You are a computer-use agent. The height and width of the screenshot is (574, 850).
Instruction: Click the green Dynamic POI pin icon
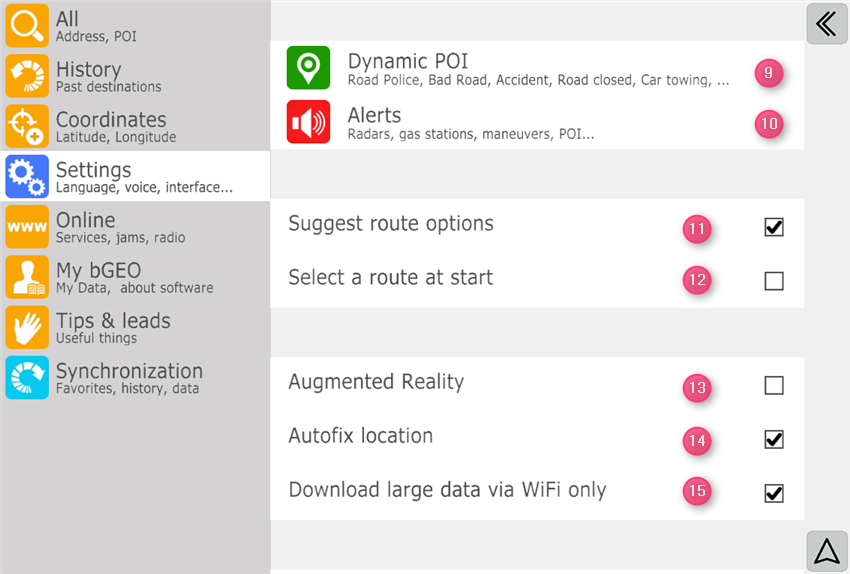click(308, 68)
